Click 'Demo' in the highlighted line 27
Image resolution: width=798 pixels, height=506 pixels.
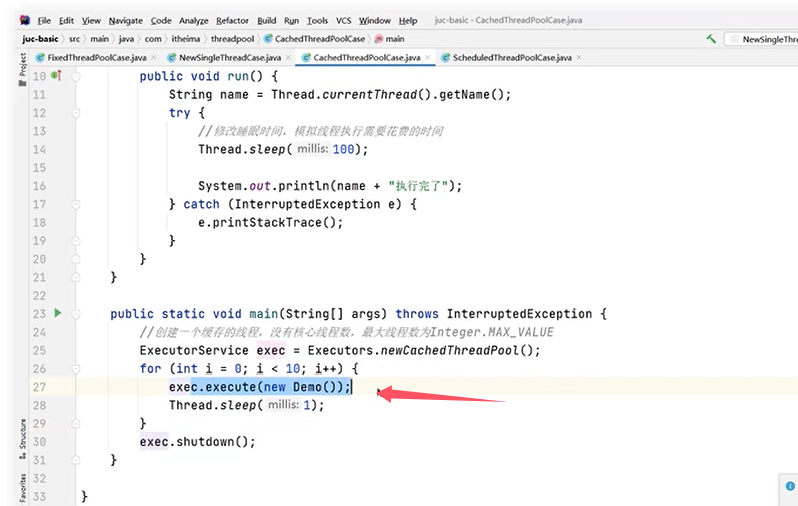(307, 387)
